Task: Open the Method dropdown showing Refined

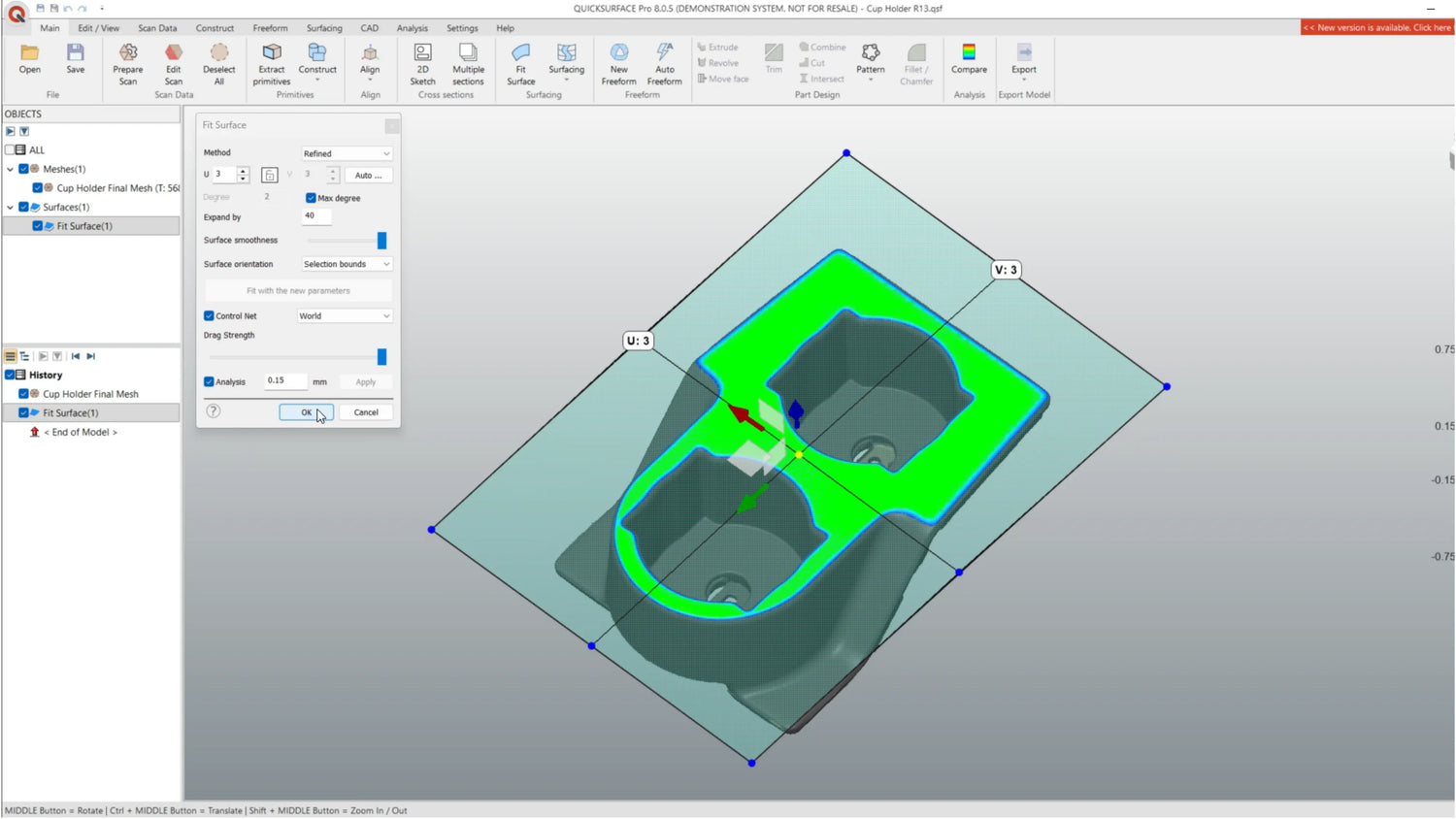Action: 346,153
